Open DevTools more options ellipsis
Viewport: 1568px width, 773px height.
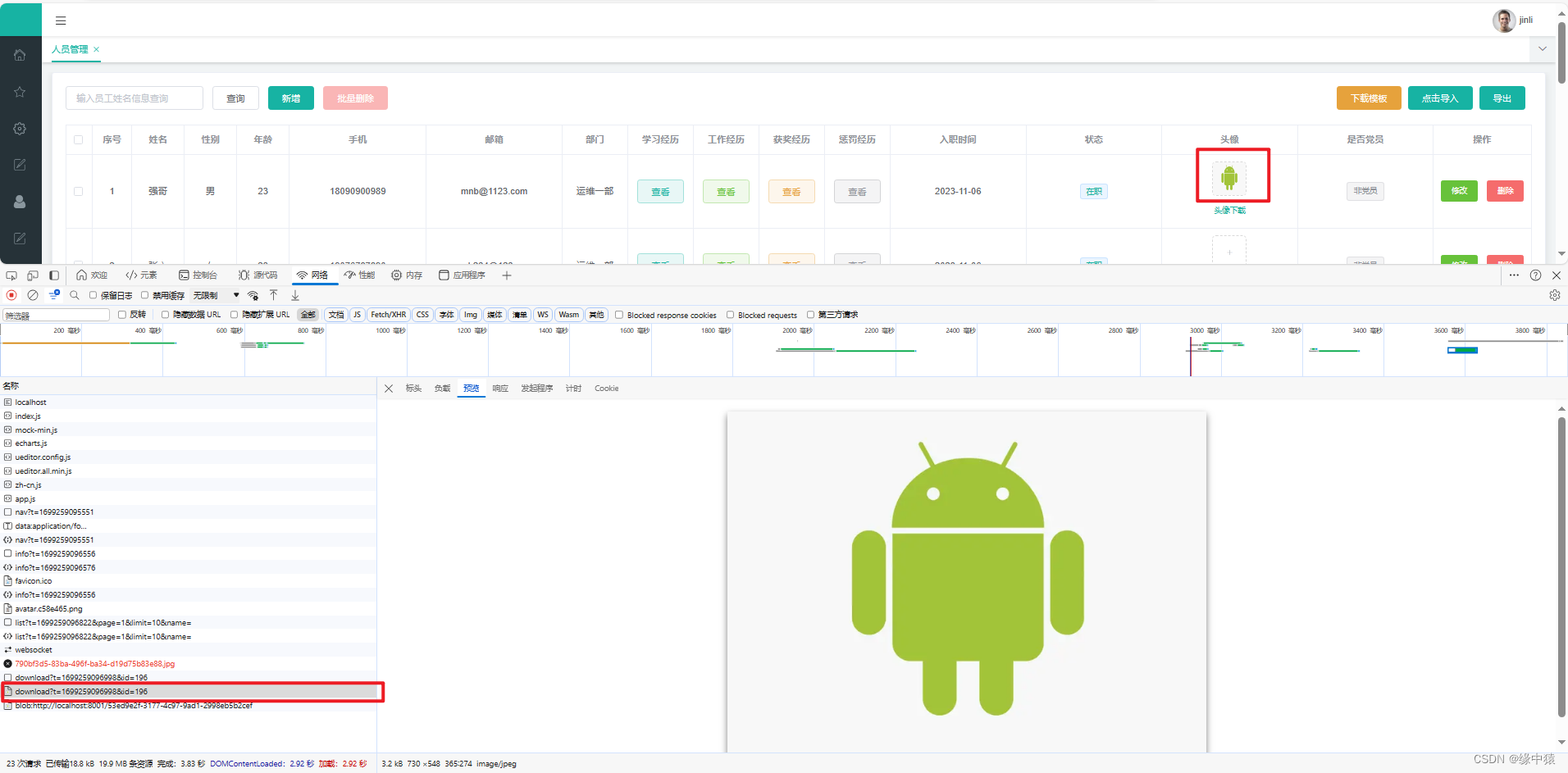(x=1514, y=275)
